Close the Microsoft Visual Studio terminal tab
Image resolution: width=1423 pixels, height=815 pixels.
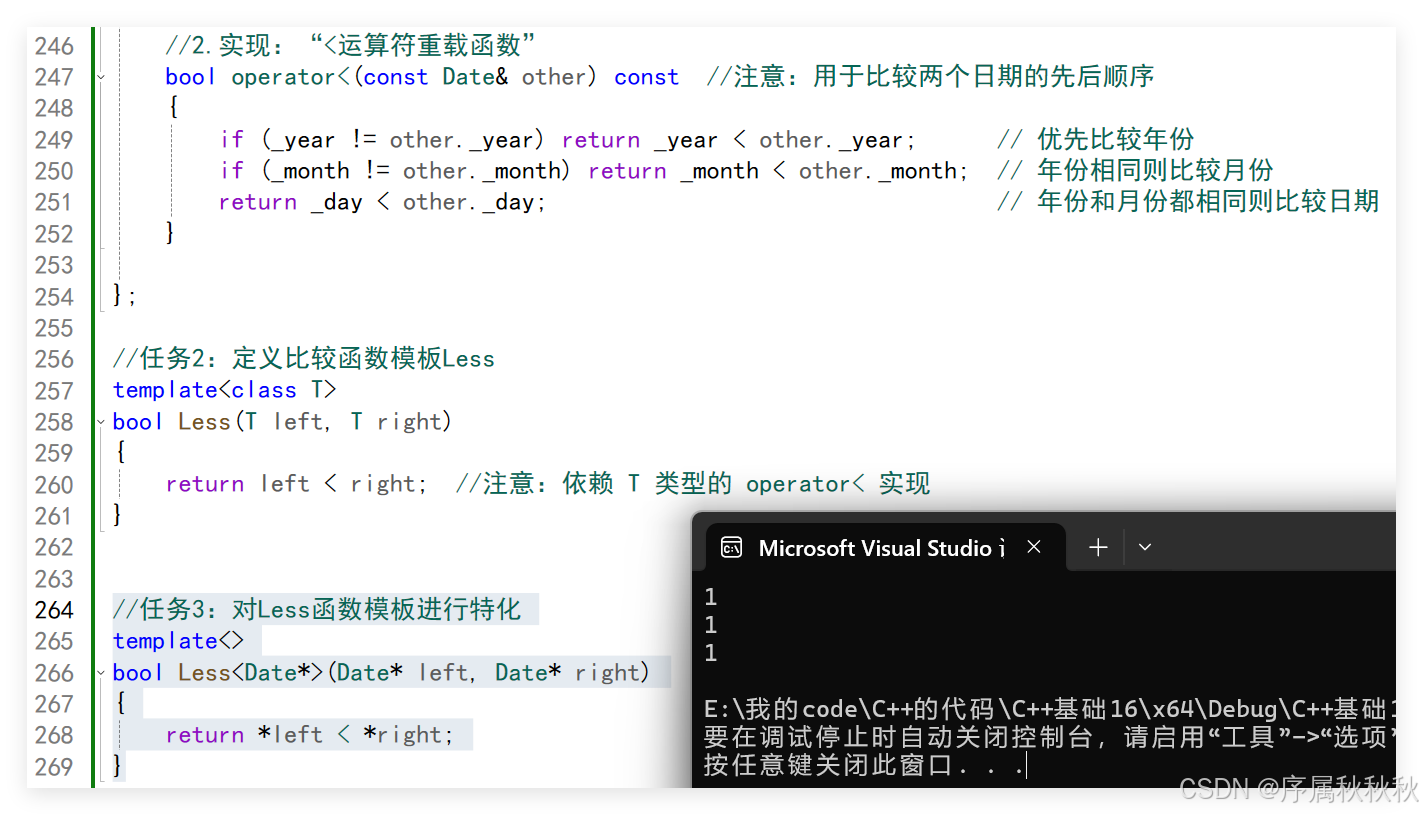[1033, 546]
